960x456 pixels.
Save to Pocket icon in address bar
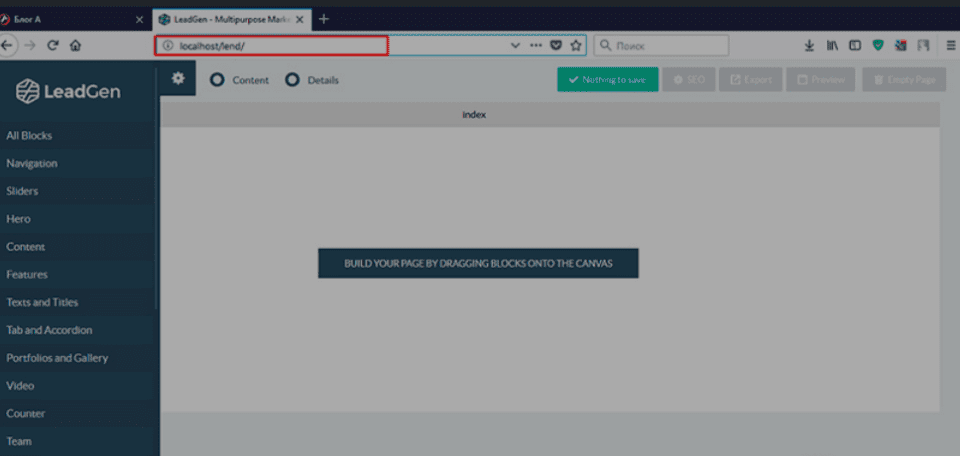pos(556,45)
